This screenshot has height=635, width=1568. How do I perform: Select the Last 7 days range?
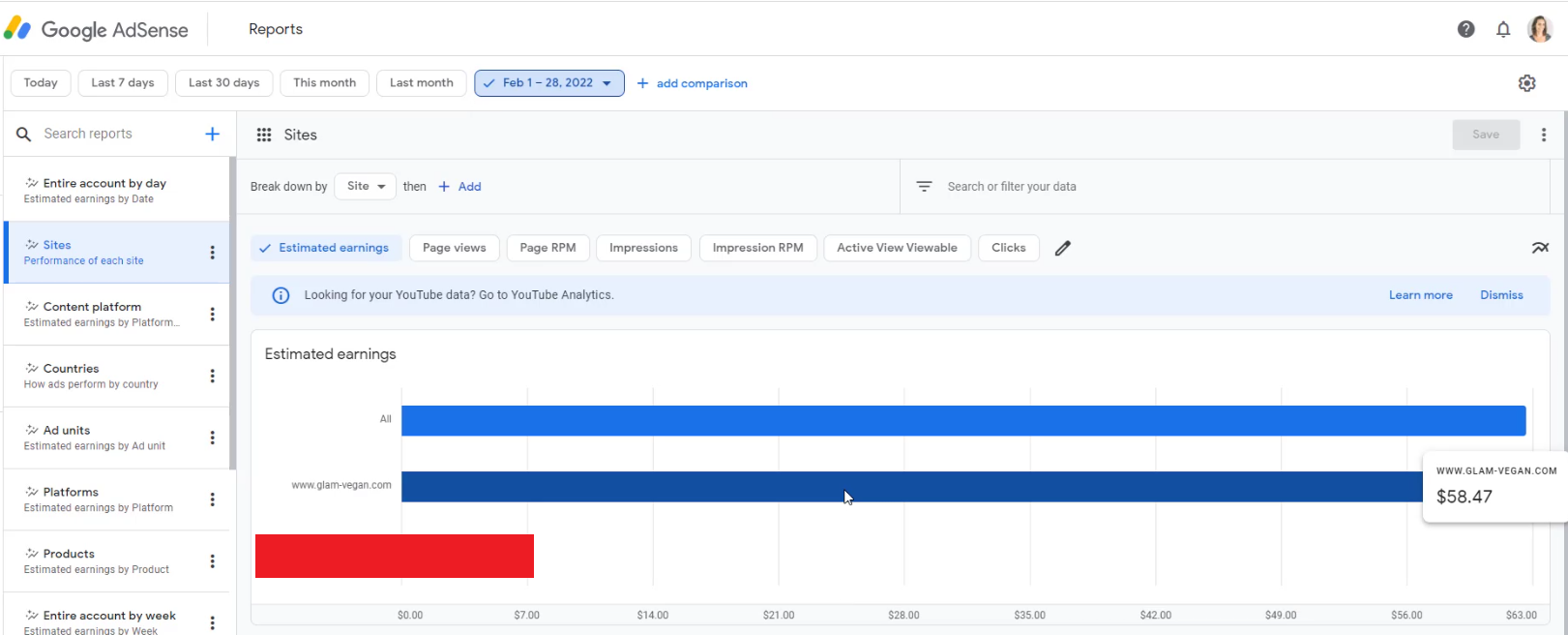[x=123, y=83]
